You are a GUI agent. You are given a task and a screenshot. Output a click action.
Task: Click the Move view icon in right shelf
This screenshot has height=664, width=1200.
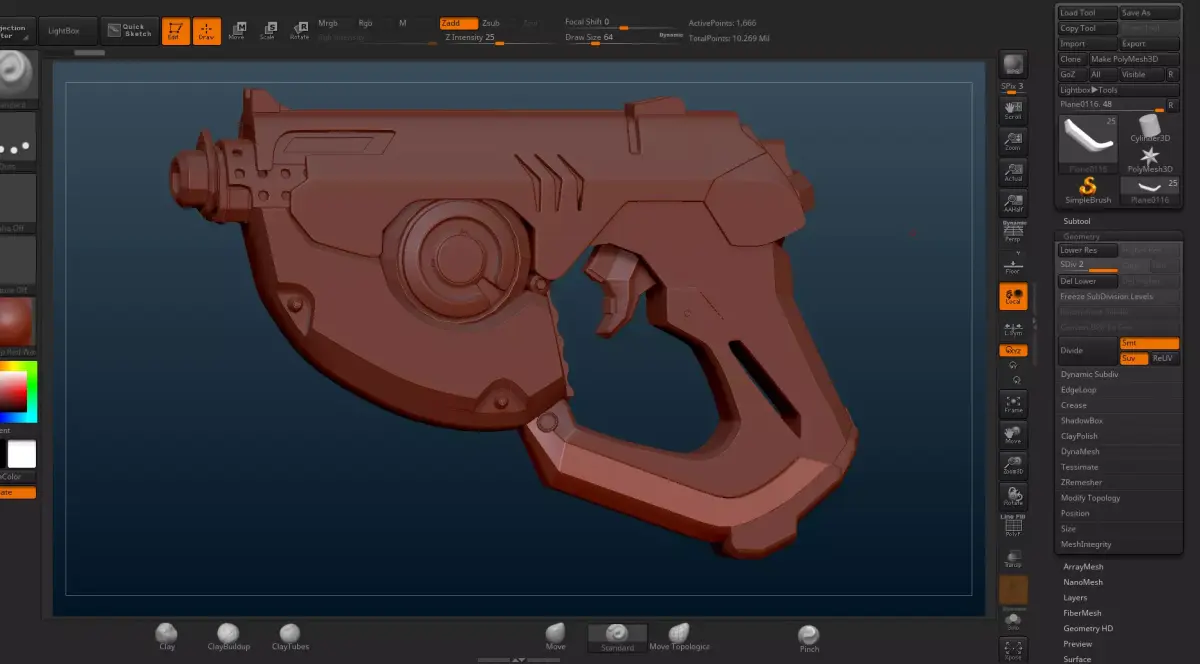coord(1013,435)
